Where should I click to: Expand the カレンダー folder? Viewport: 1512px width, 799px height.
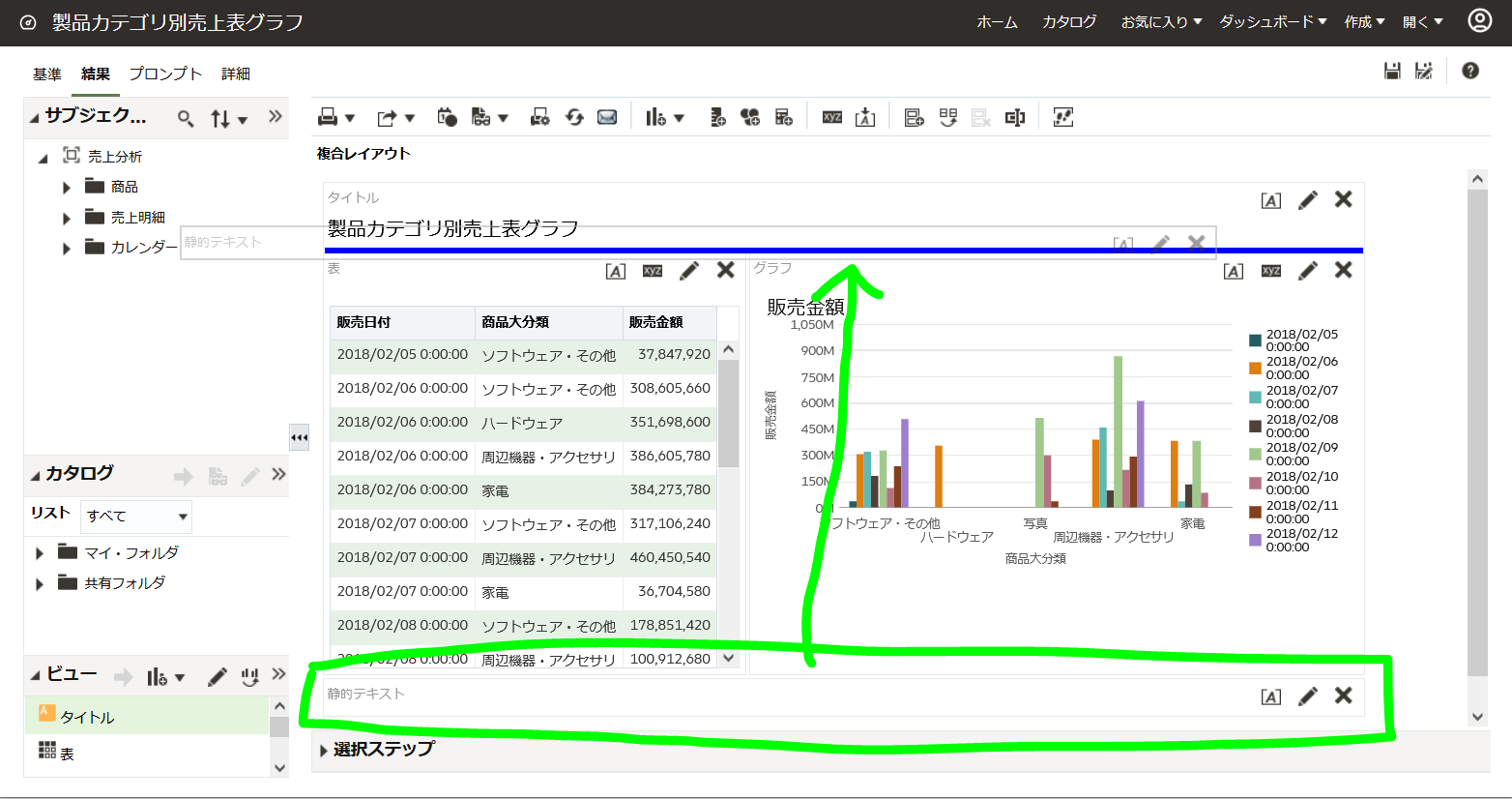[67, 249]
